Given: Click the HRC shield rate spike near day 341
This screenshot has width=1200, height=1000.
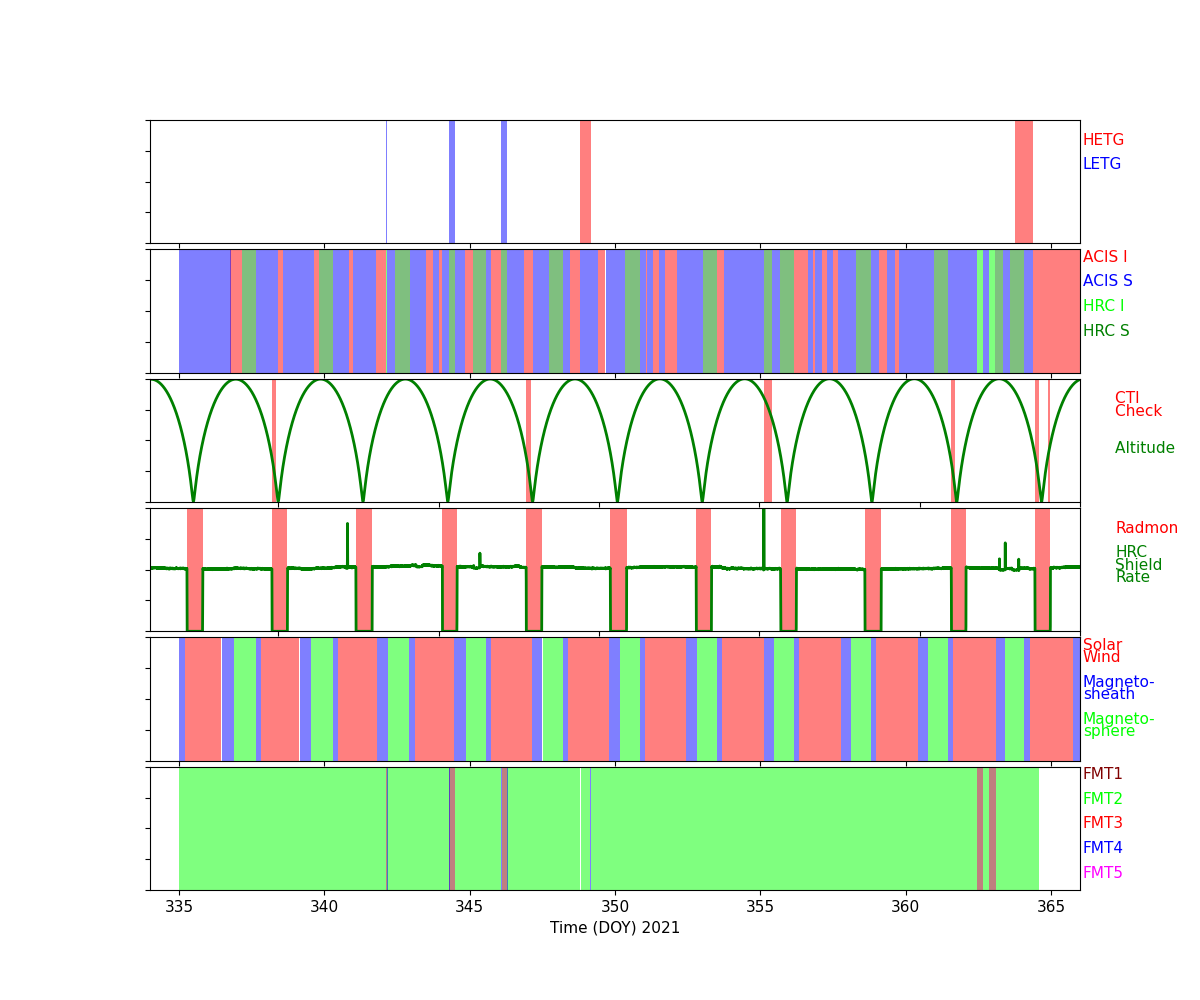Looking at the screenshot, I should (x=347, y=543).
